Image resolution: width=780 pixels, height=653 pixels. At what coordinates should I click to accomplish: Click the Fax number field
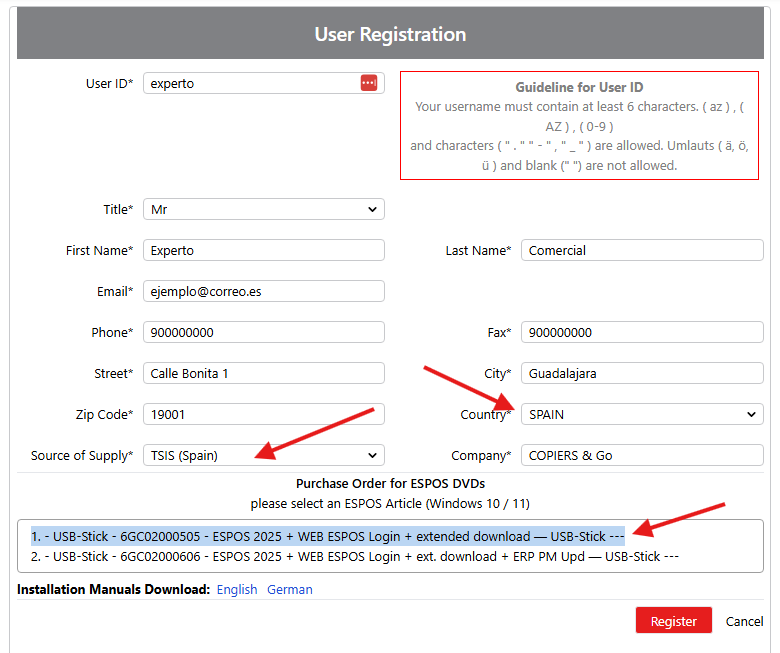pyautogui.click(x=641, y=332)
